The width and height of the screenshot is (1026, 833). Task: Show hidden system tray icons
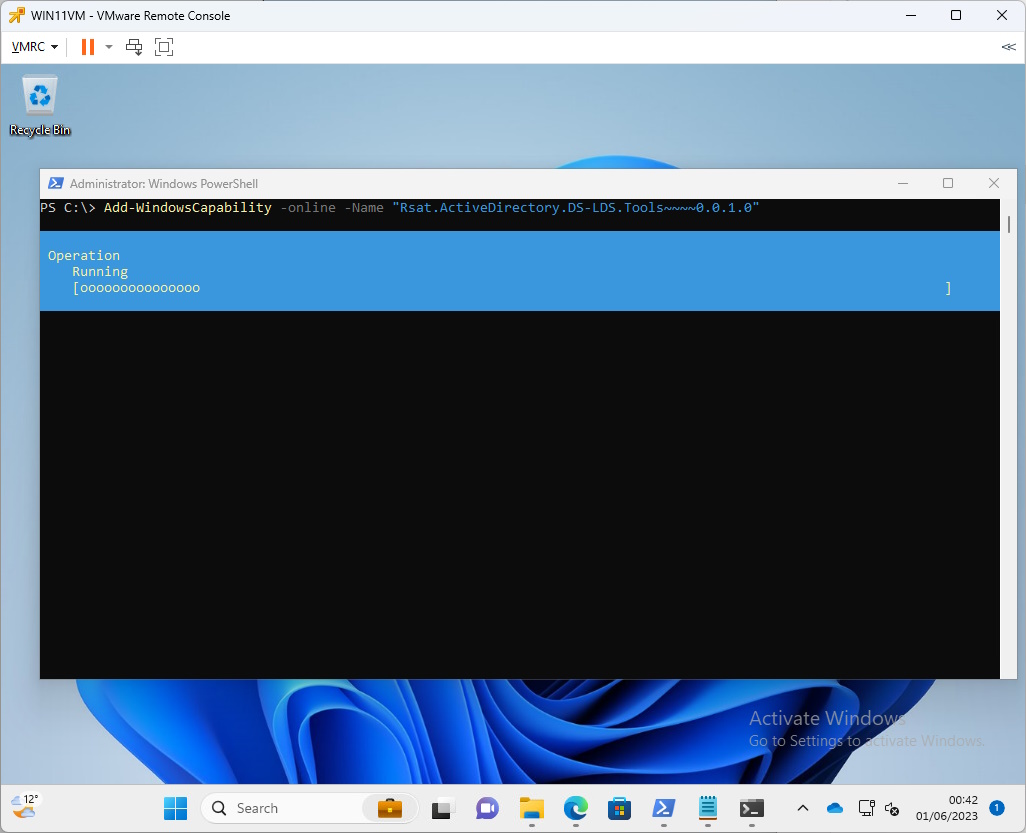tap(803, 809)
